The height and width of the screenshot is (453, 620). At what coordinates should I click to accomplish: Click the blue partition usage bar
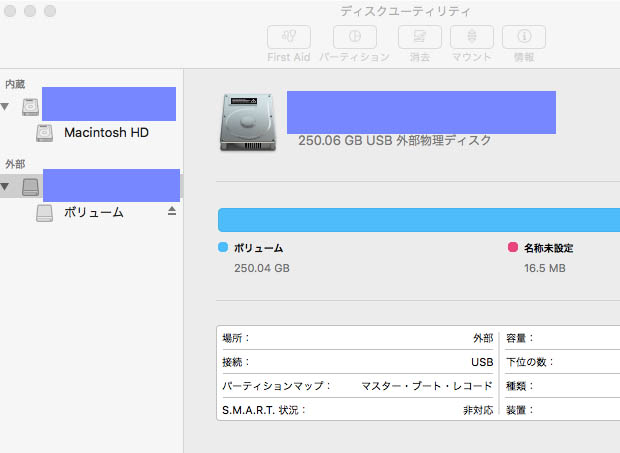(x=418, y=220)
